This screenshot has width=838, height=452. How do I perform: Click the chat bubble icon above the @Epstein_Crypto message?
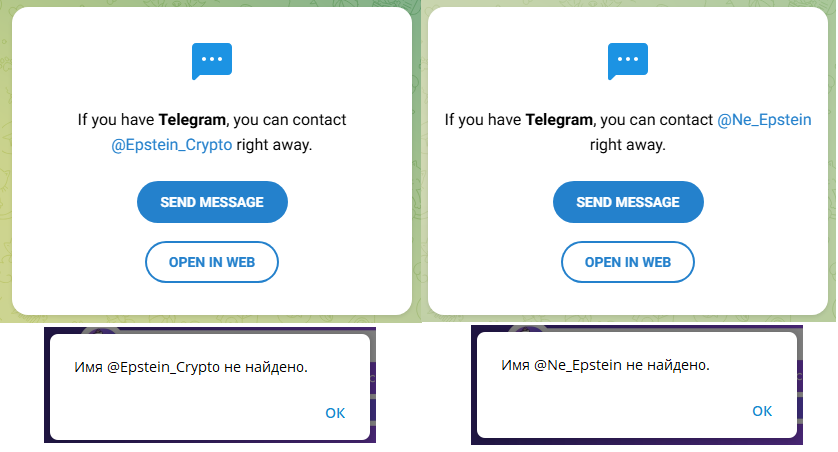tap(212, 62)
